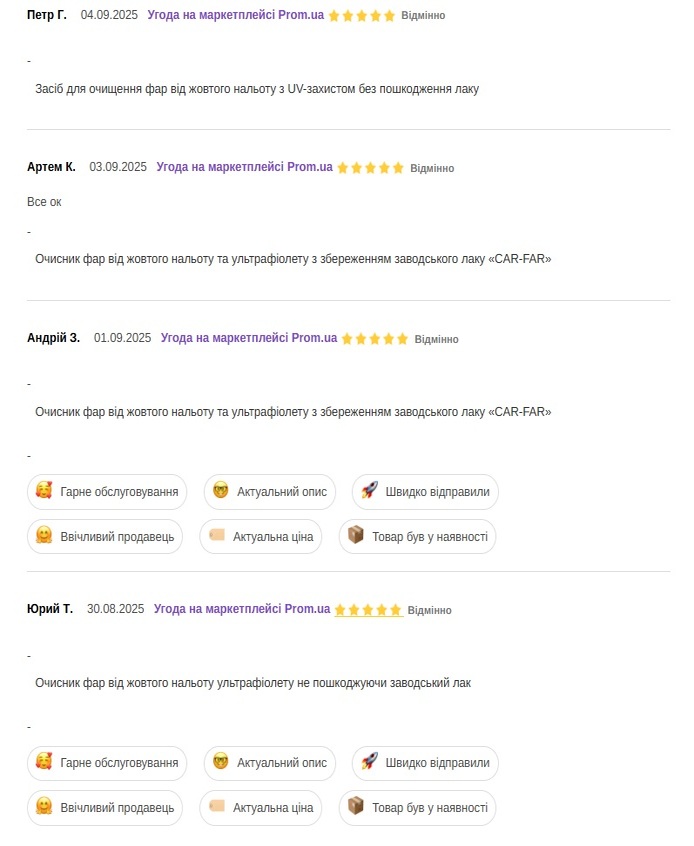Select 'Ввічливий продавець' tag under Андрій З.'s review
Viewport: 694px width, 846px height.
(x=105, y=537)
